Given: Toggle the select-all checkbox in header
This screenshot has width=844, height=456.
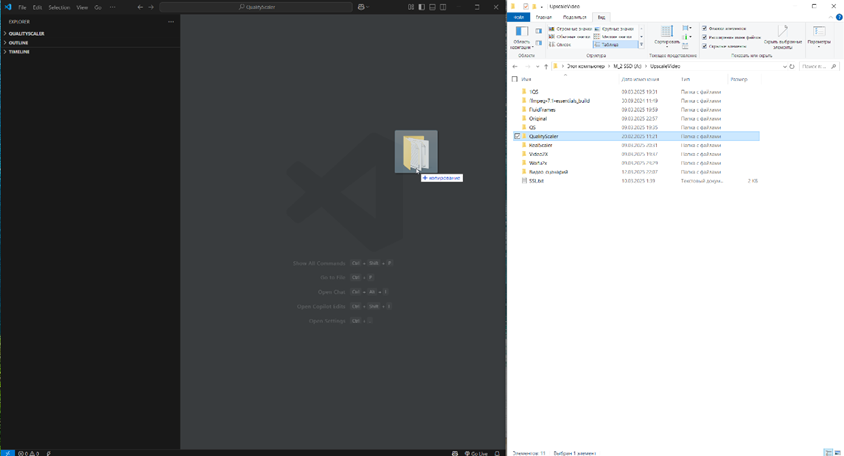Looking at the screenshot, I should (x=515, y=79).
